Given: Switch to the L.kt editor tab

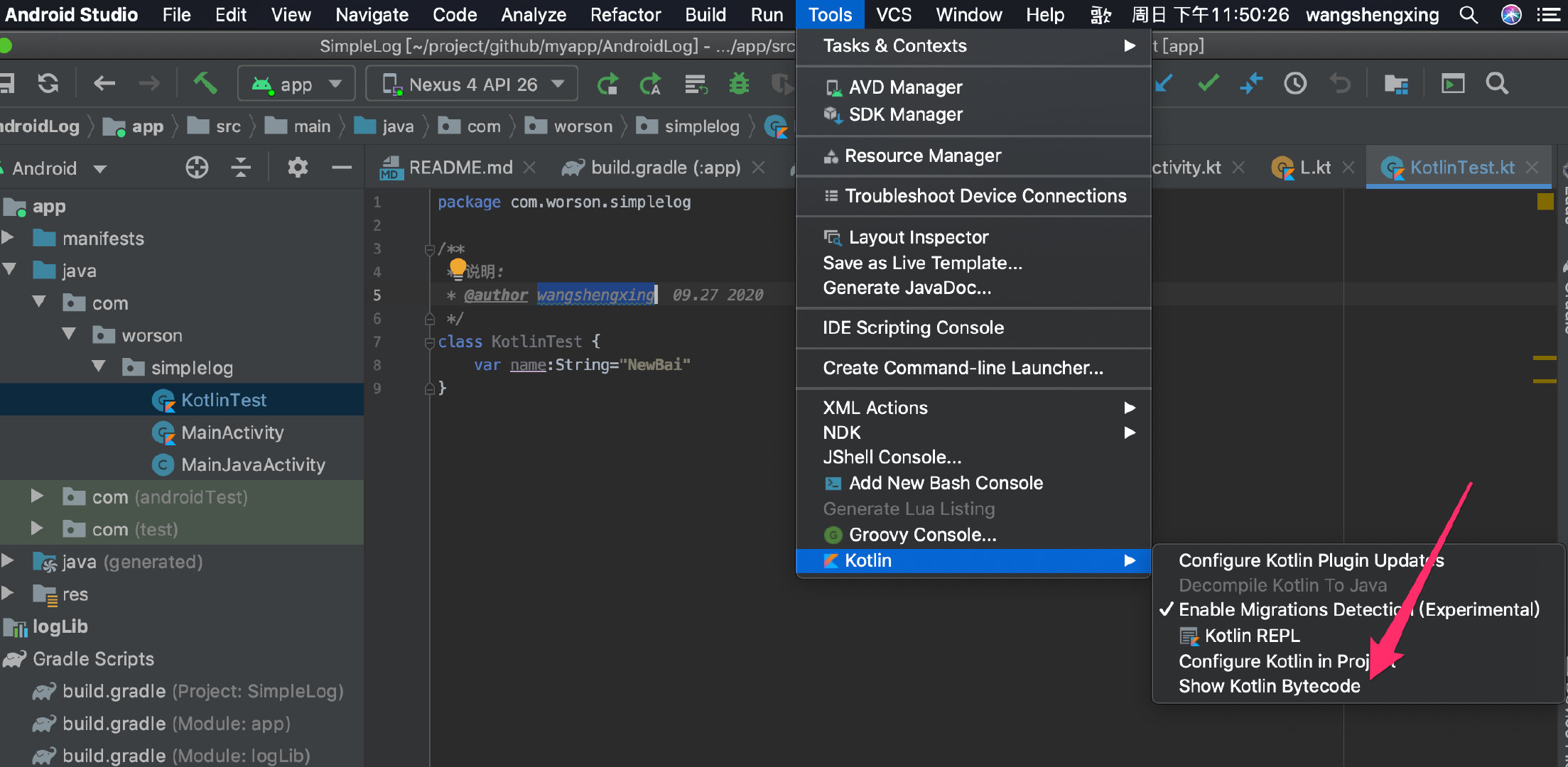Looking at the screenshot, I should coord(1314,168).
